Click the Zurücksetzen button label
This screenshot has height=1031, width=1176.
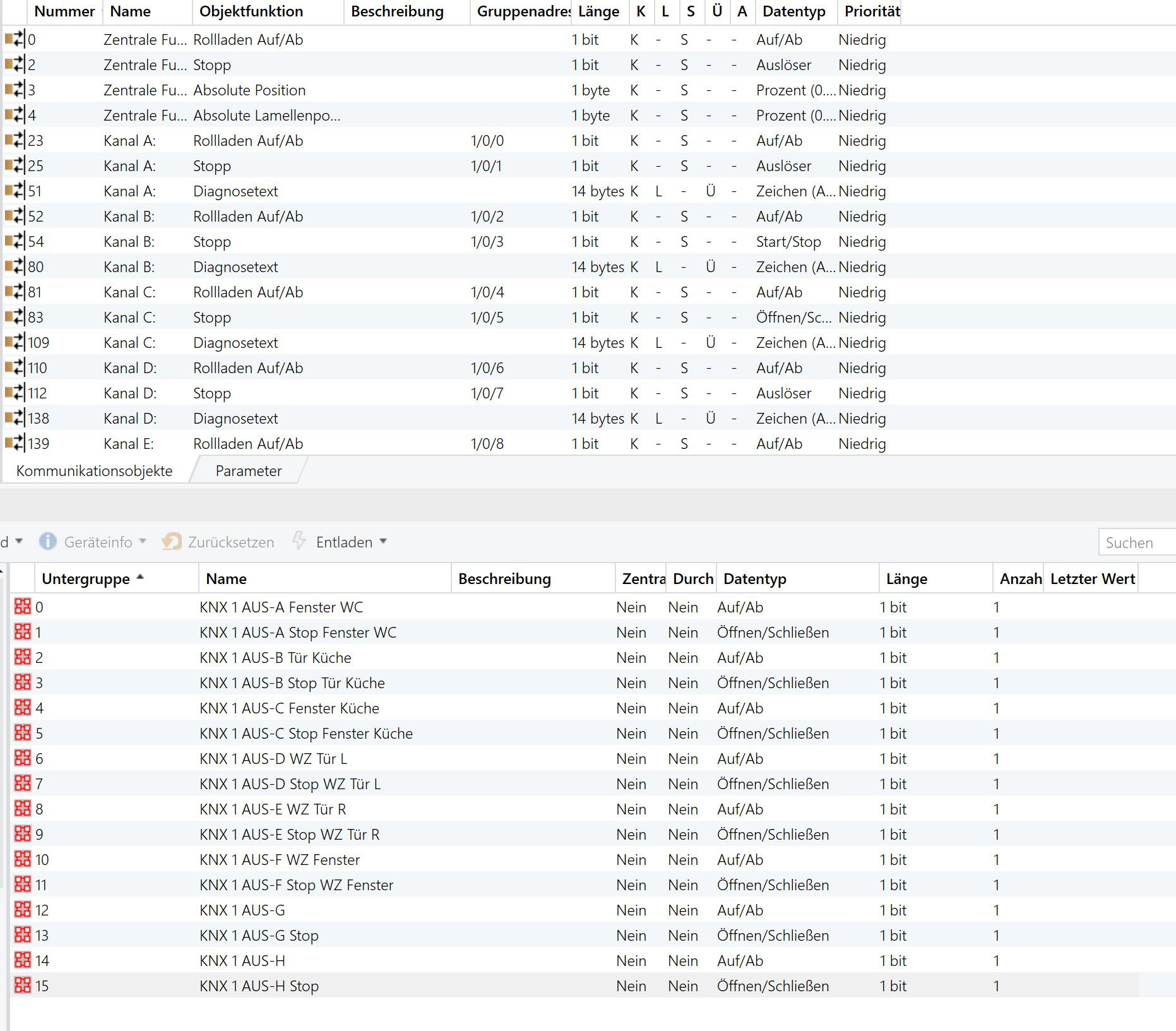[x=231, y=542]
